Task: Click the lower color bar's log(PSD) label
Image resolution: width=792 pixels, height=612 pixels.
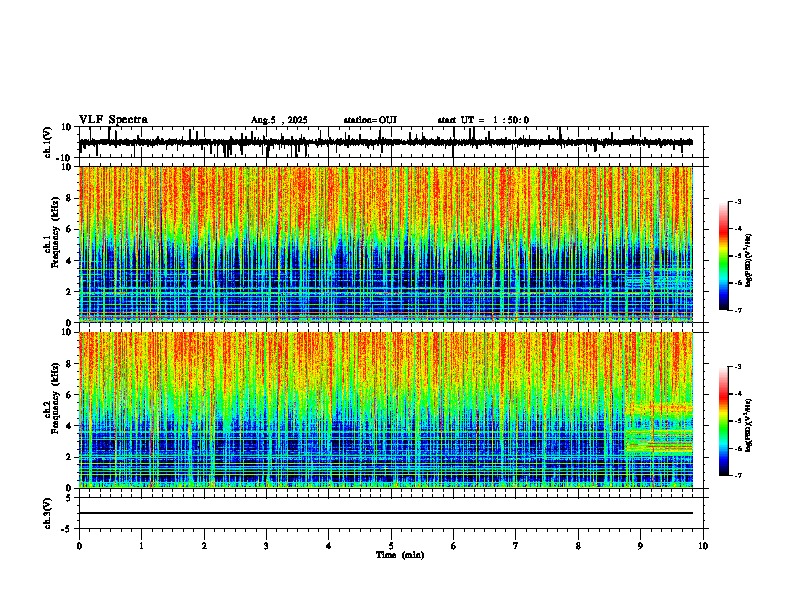Action: 749,425
